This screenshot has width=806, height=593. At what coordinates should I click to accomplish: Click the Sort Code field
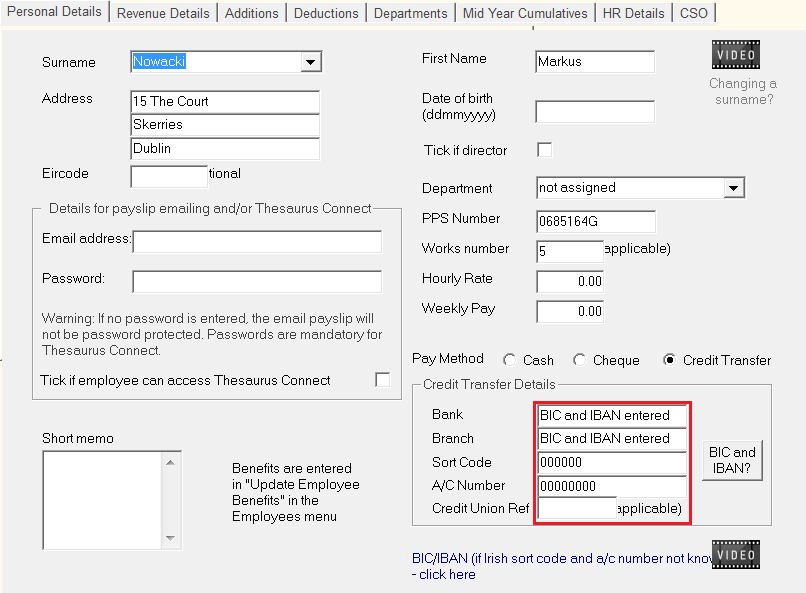pyautogui.click(x=612, y=462)
